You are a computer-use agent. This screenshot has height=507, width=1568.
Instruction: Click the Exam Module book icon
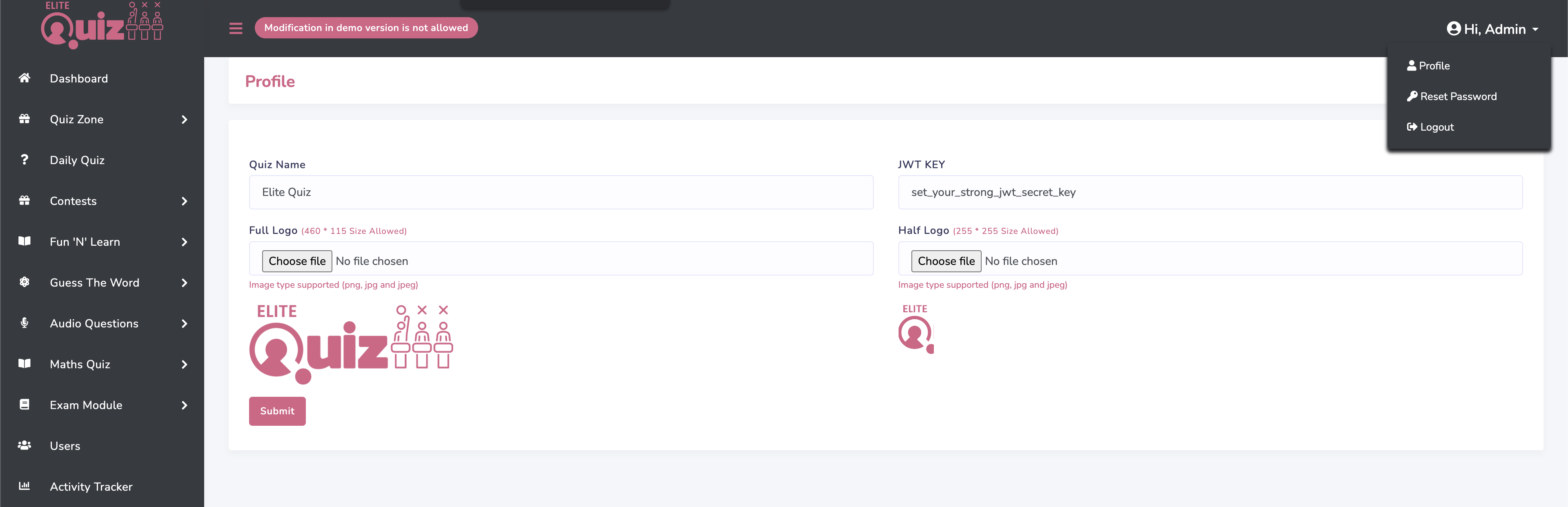[x=24, y=404]
